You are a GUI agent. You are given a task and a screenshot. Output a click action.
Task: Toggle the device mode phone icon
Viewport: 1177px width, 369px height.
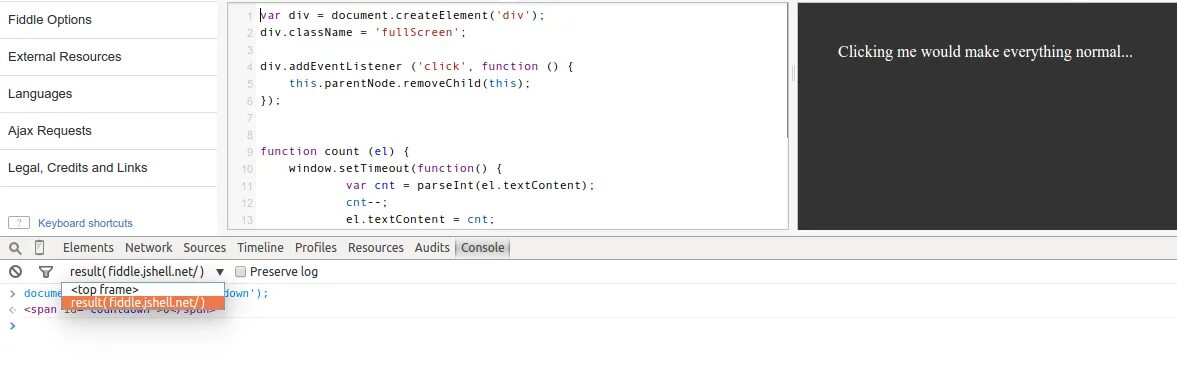(40, 248)
